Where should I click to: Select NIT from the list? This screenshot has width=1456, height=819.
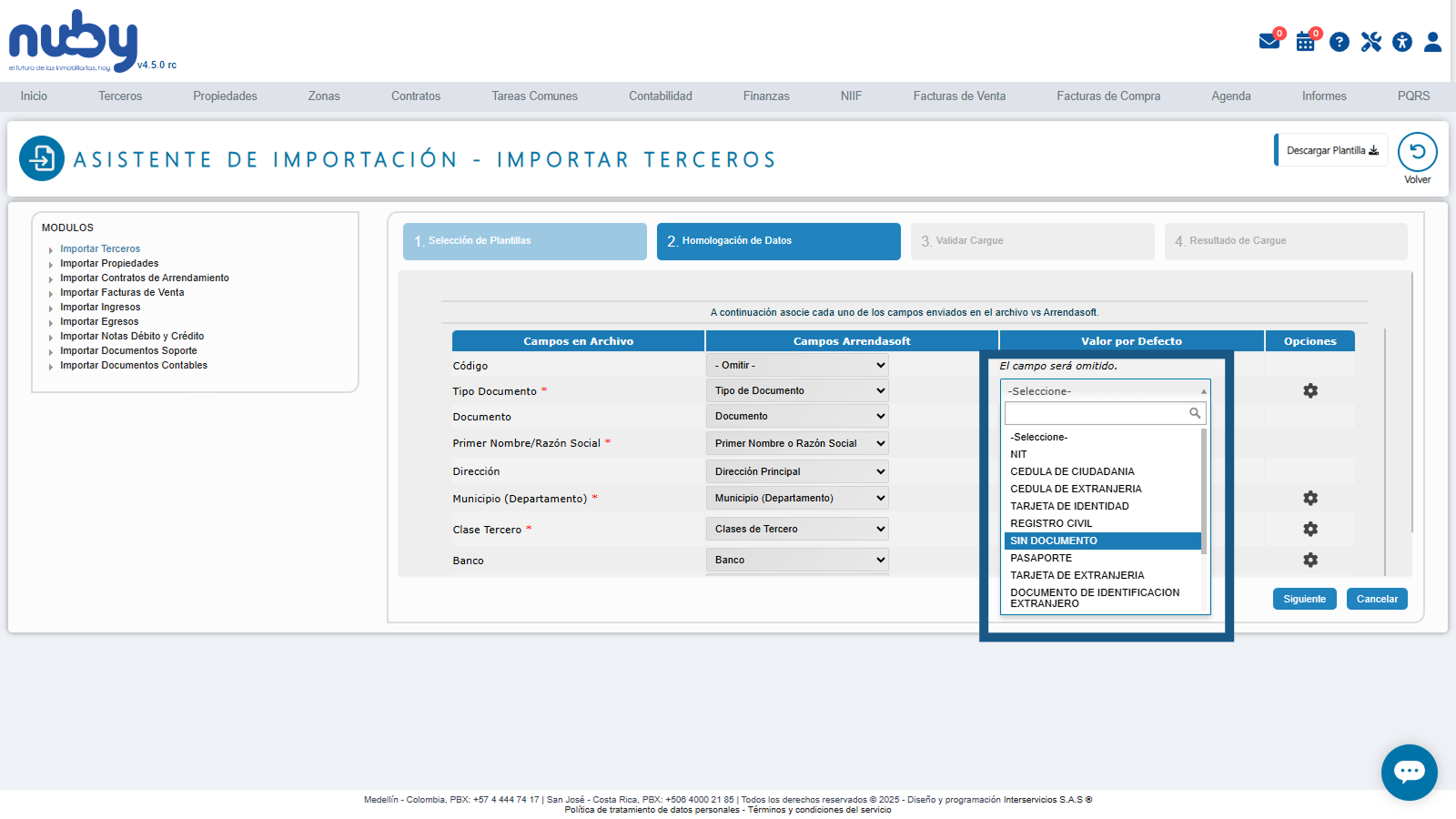point(1103,454)
